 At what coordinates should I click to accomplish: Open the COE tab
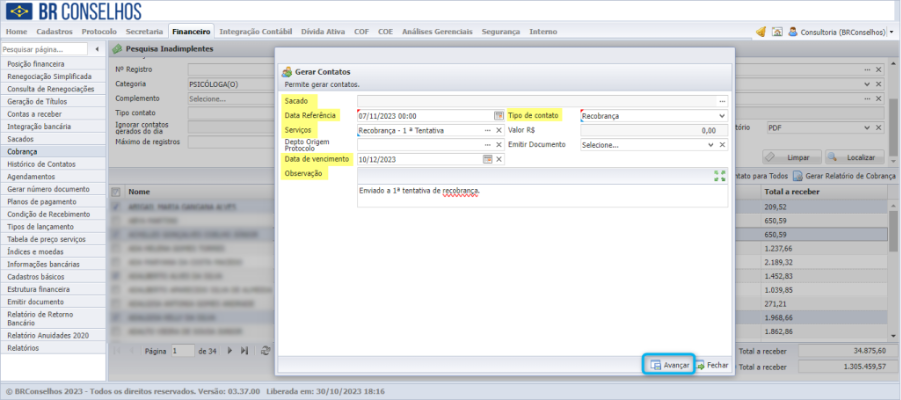(x=386, y=32)
